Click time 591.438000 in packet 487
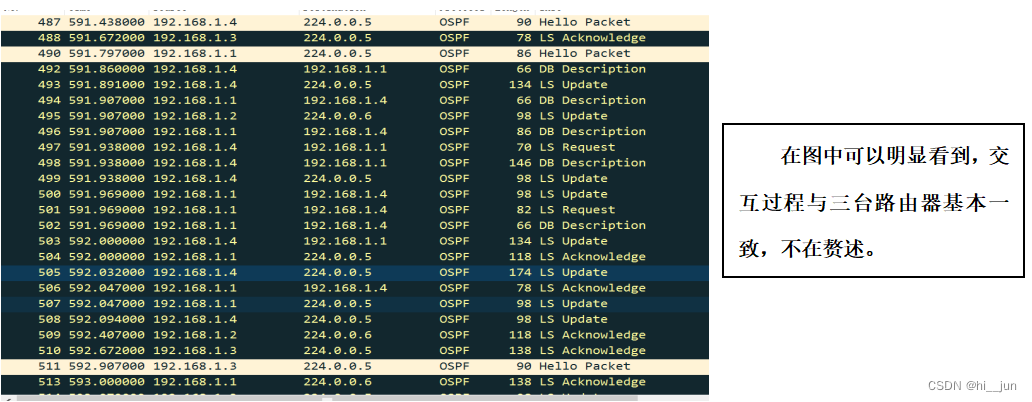This screenshot has width=1032, height=402. tap(107, 22)
